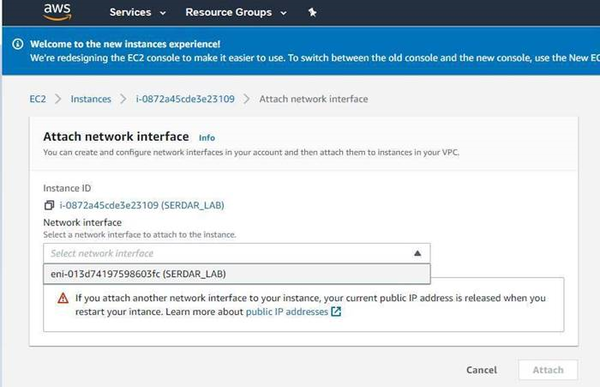Viewport: 600px width, 387px height.
Task: Click the pin shortcut icon in the header
Action: (x=312, y=12)
